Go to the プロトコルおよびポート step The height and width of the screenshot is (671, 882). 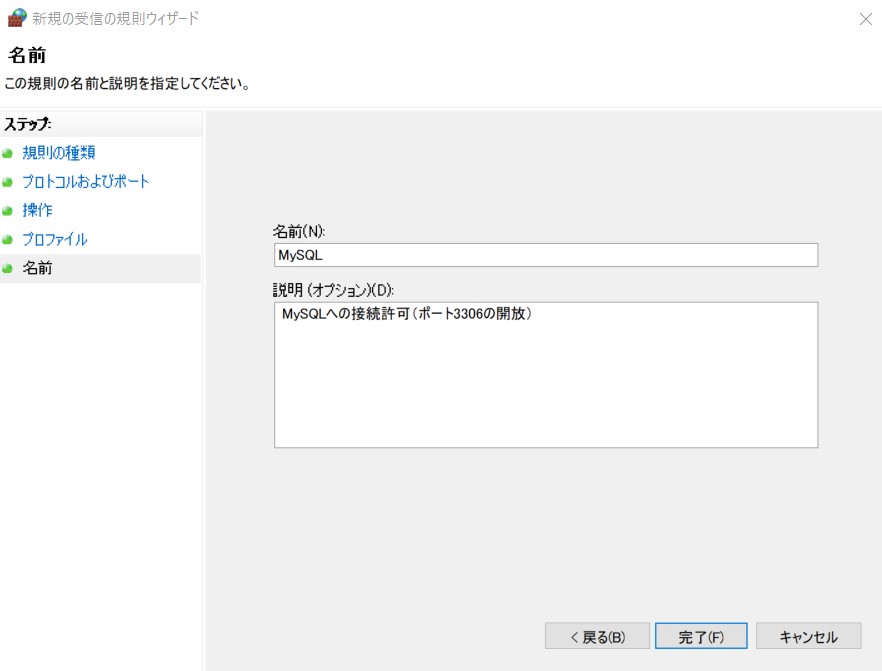(x=86, y=181)
